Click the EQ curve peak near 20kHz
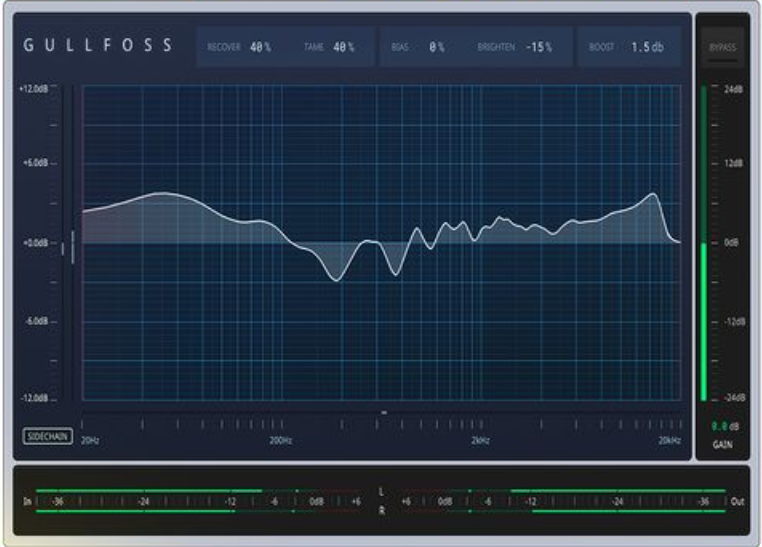762x547 pixels. (x=653, y=194)
